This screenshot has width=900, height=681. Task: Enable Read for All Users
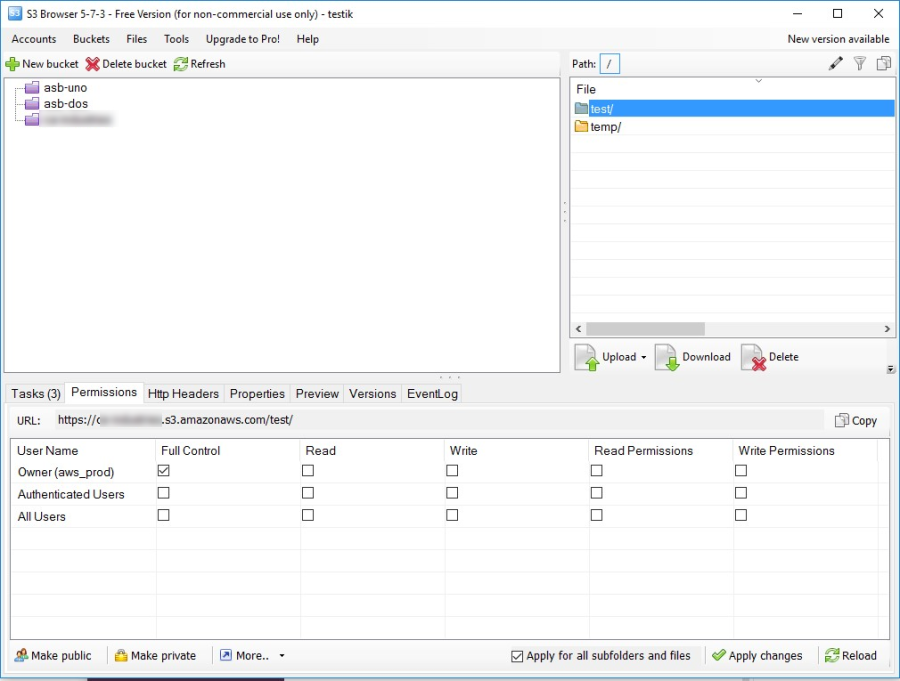[308, 515]
